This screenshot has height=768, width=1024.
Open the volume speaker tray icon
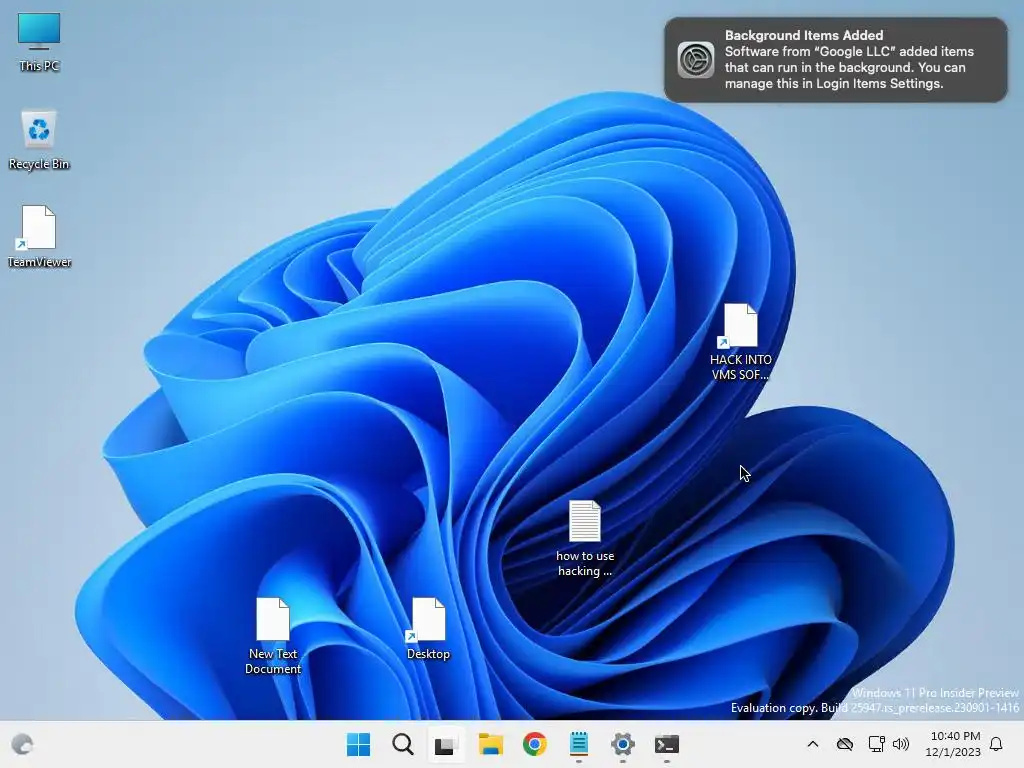901,744
